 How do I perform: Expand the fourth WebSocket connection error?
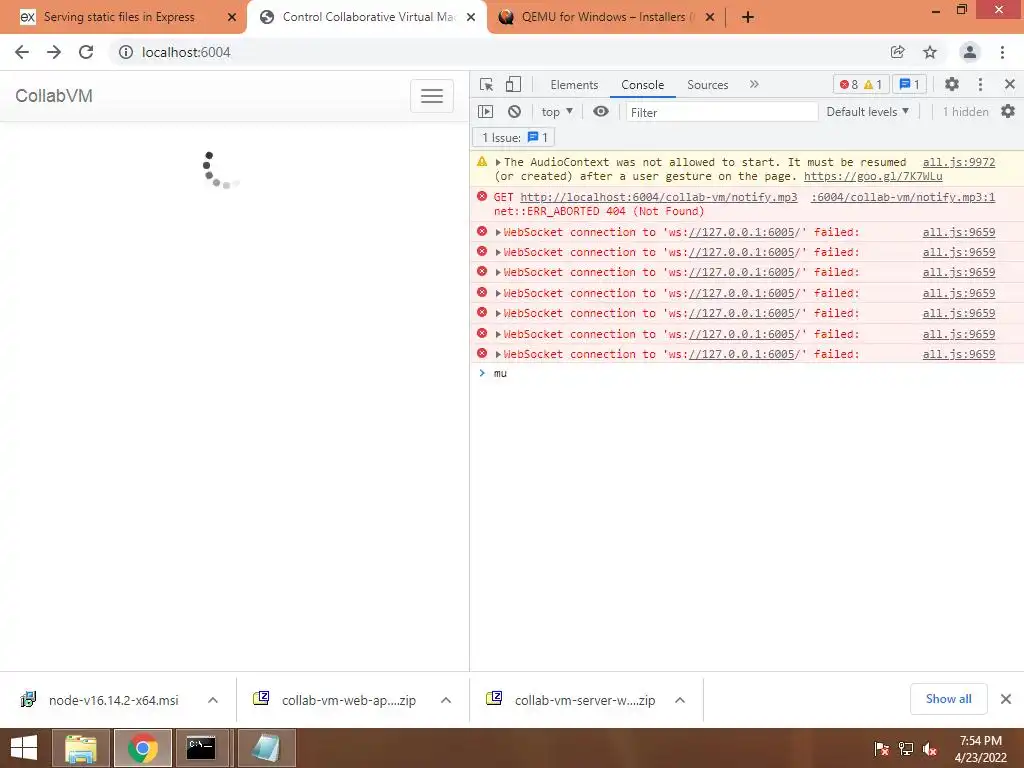click(x=498, y=294)
